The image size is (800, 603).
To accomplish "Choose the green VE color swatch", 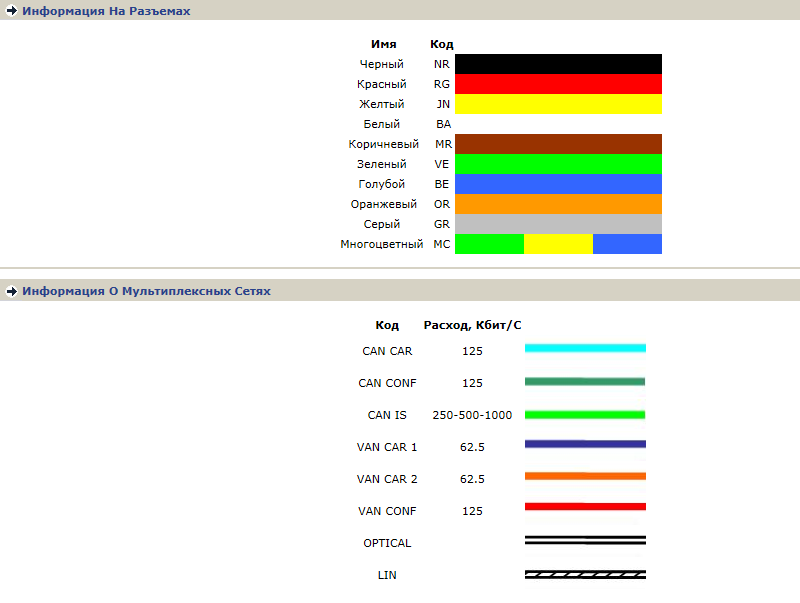I will click(558, 164).
